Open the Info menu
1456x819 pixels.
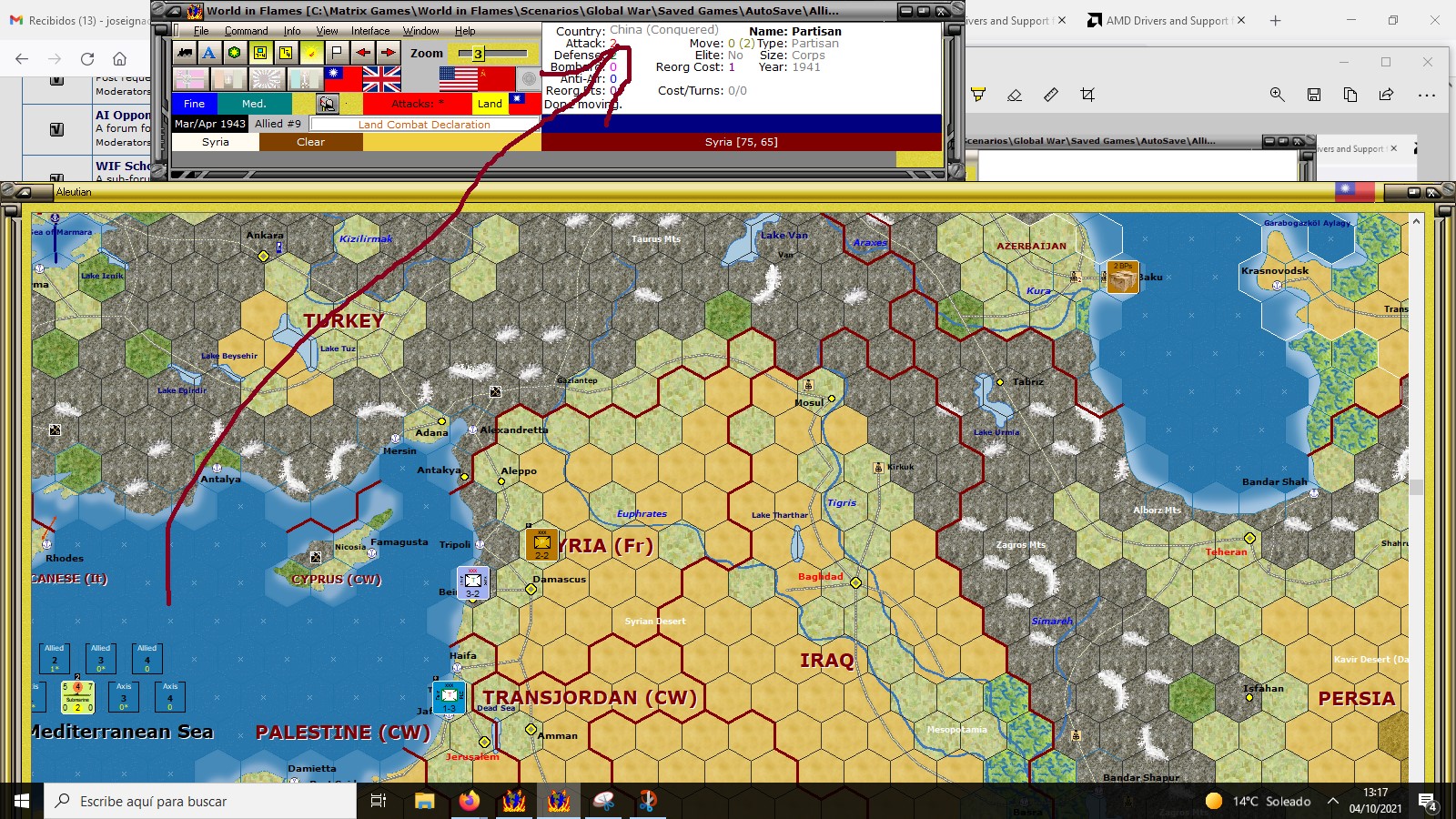[x=292, y=31]
